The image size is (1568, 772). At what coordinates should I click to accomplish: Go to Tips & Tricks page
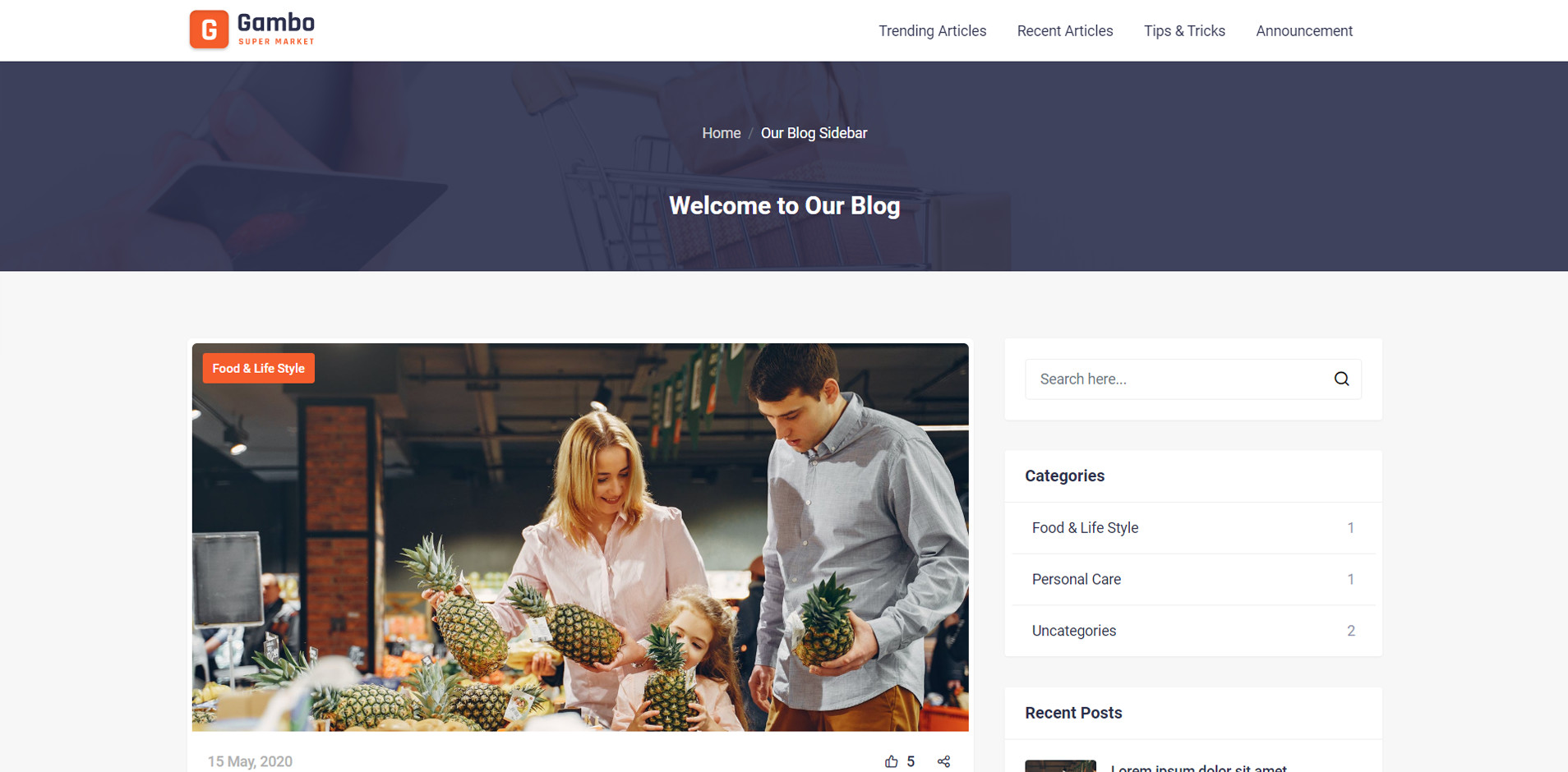pos(1184,31)
